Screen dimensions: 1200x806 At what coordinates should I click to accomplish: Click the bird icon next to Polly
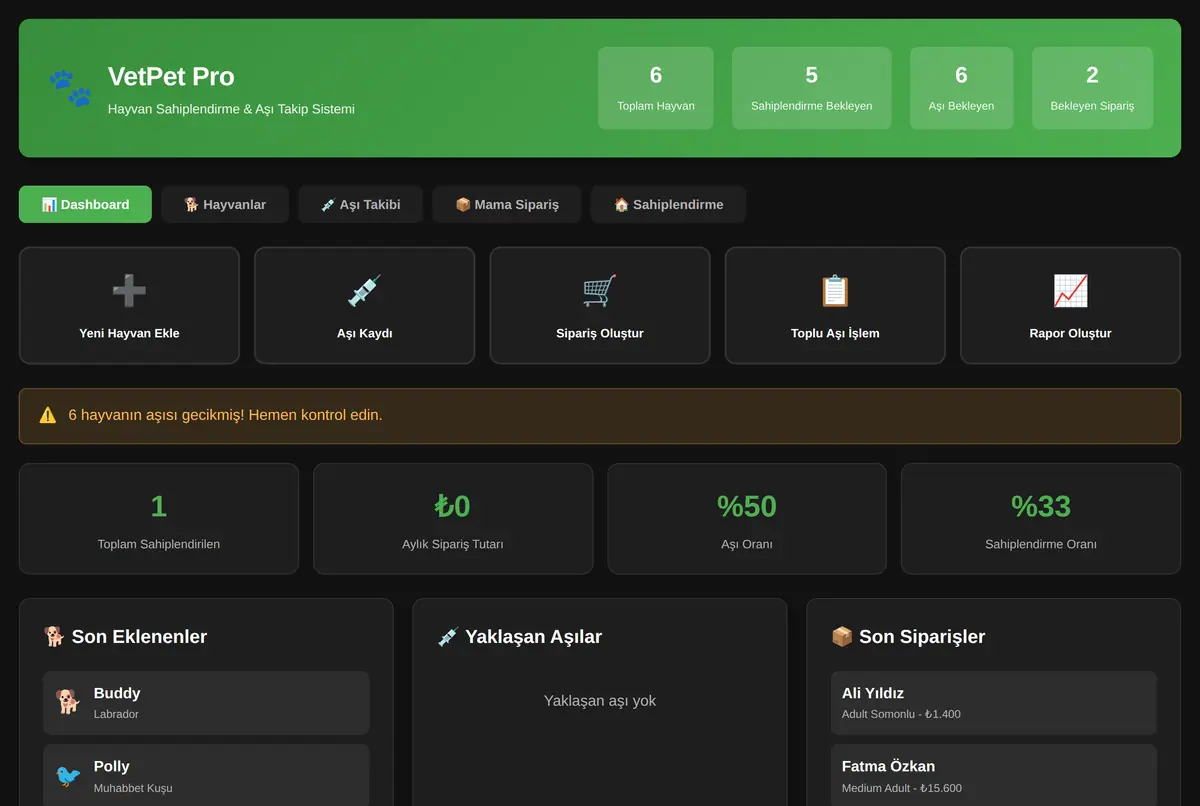pyautogui.click(x=68, y=776)
